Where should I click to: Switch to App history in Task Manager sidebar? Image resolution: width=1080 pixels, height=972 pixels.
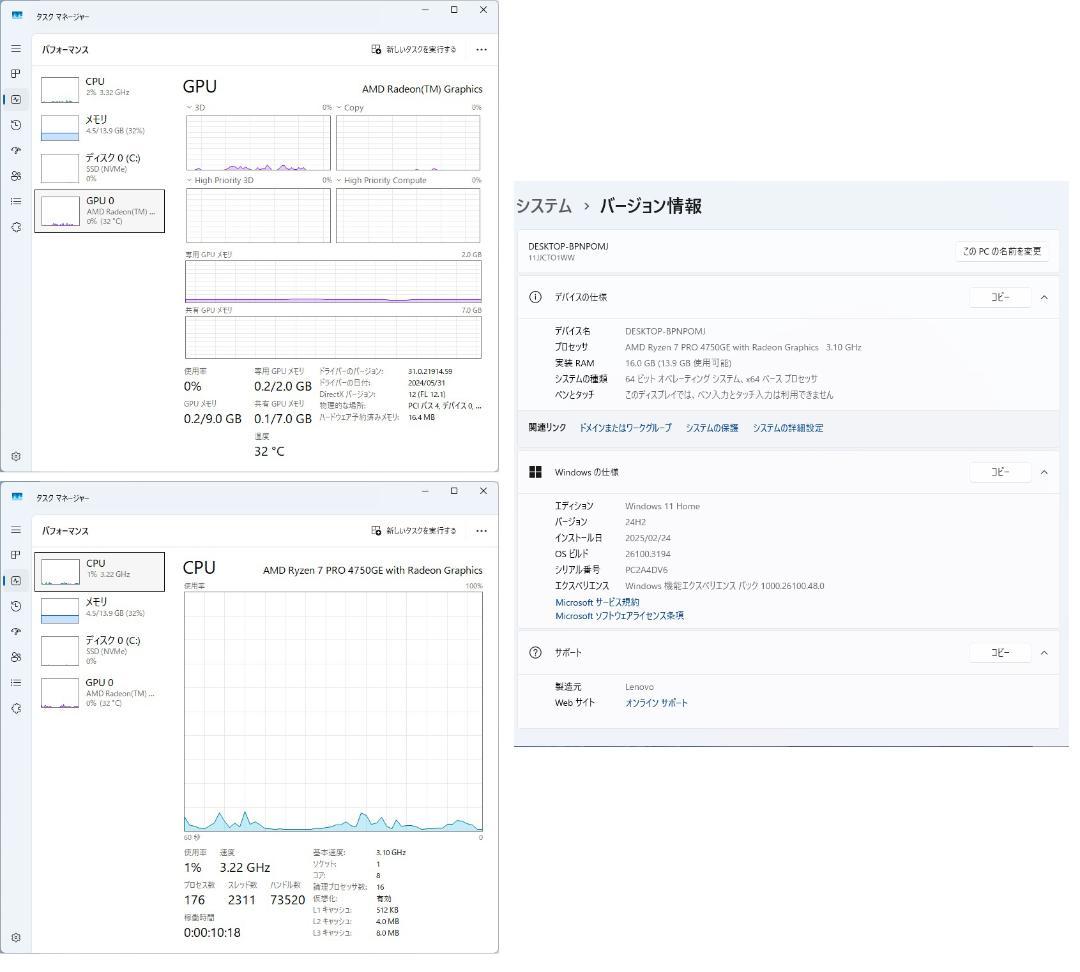coord(16,125)
